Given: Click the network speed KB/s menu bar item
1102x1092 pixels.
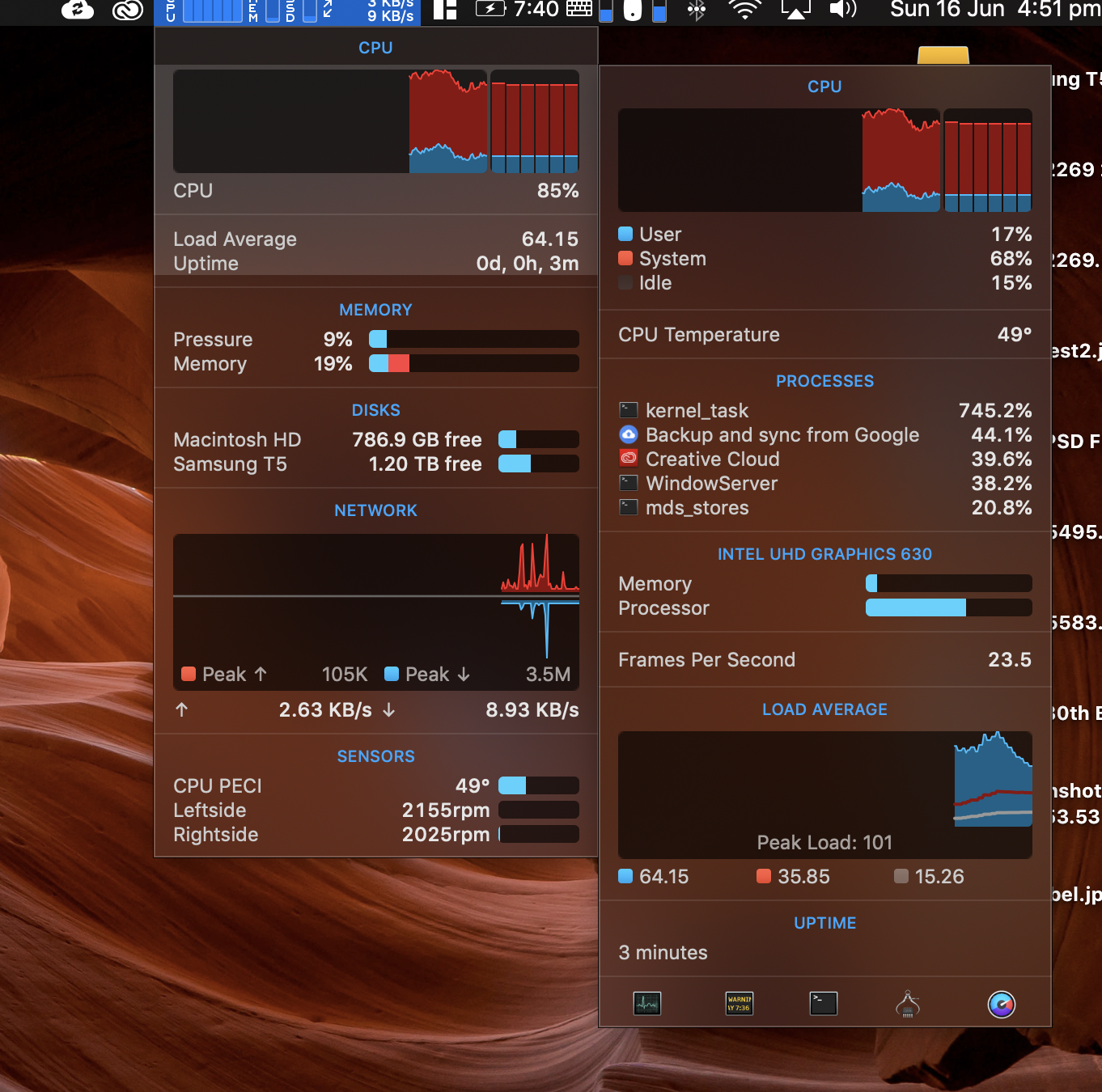Looking at the screenshot, I should pyautogui.click(x=391, y=10).
